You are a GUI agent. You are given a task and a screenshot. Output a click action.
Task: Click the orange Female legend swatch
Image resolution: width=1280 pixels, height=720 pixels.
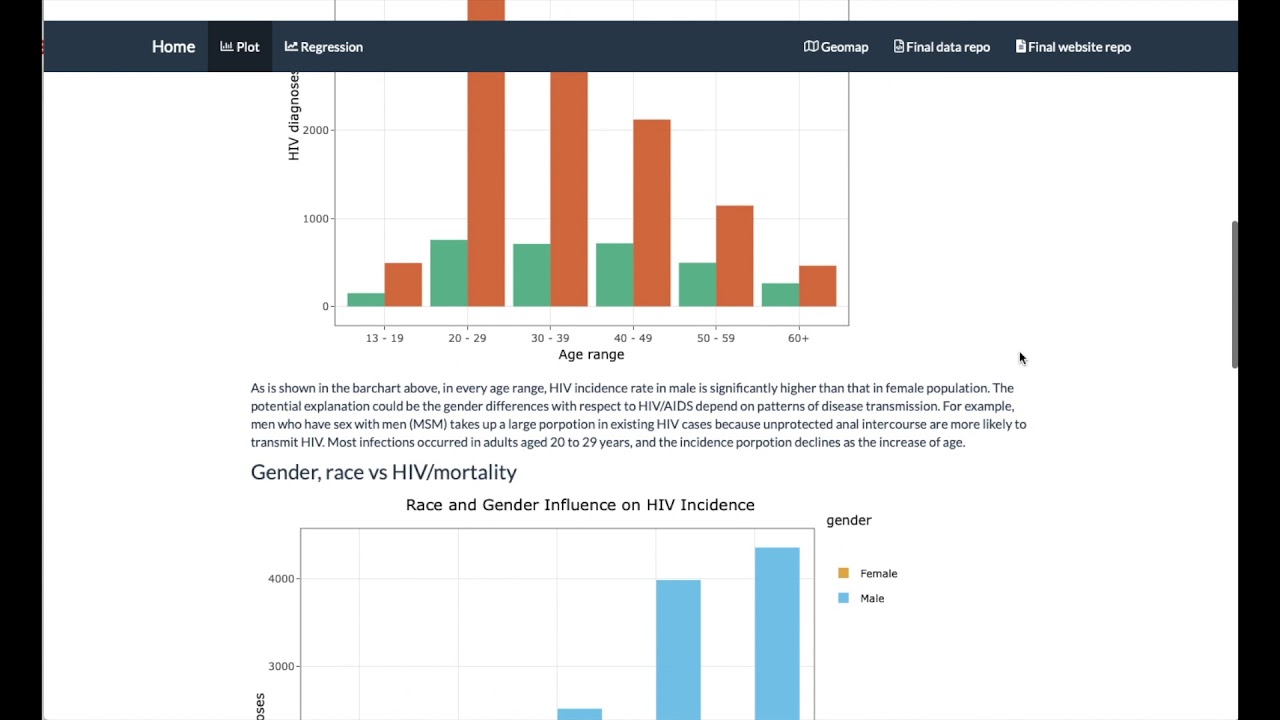[x=843, y=574]
